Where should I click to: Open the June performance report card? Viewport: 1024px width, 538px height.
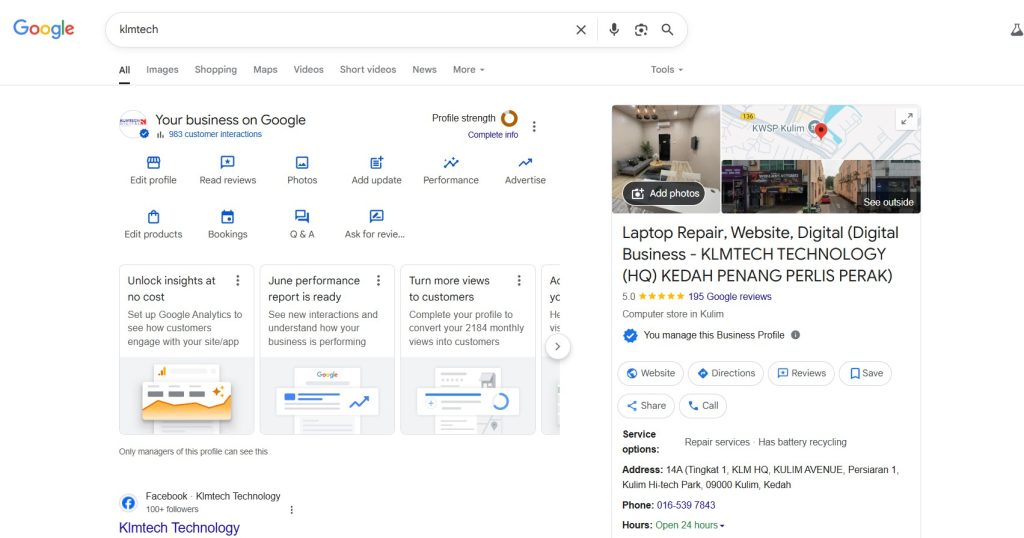[x=327, y=350]
